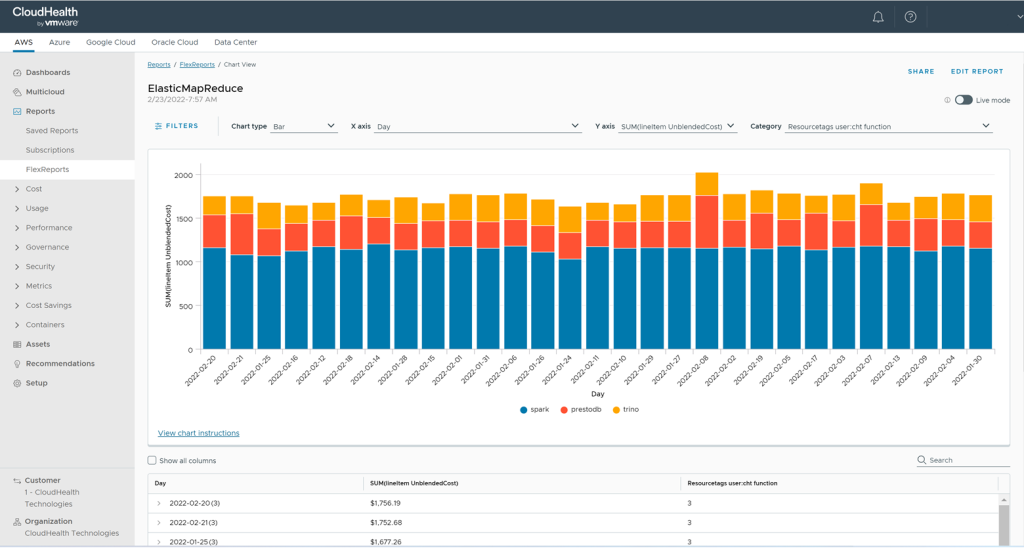The image size is (1024, 549).
Task: Open the help question mark icon
Action: tap(910, 17)
